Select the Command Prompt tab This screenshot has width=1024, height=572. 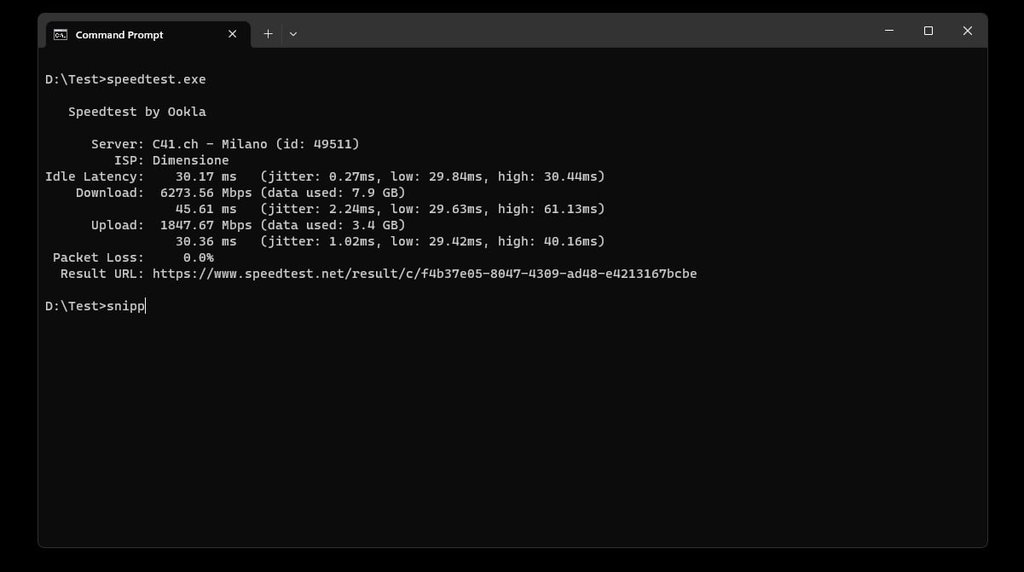[120, 35]
